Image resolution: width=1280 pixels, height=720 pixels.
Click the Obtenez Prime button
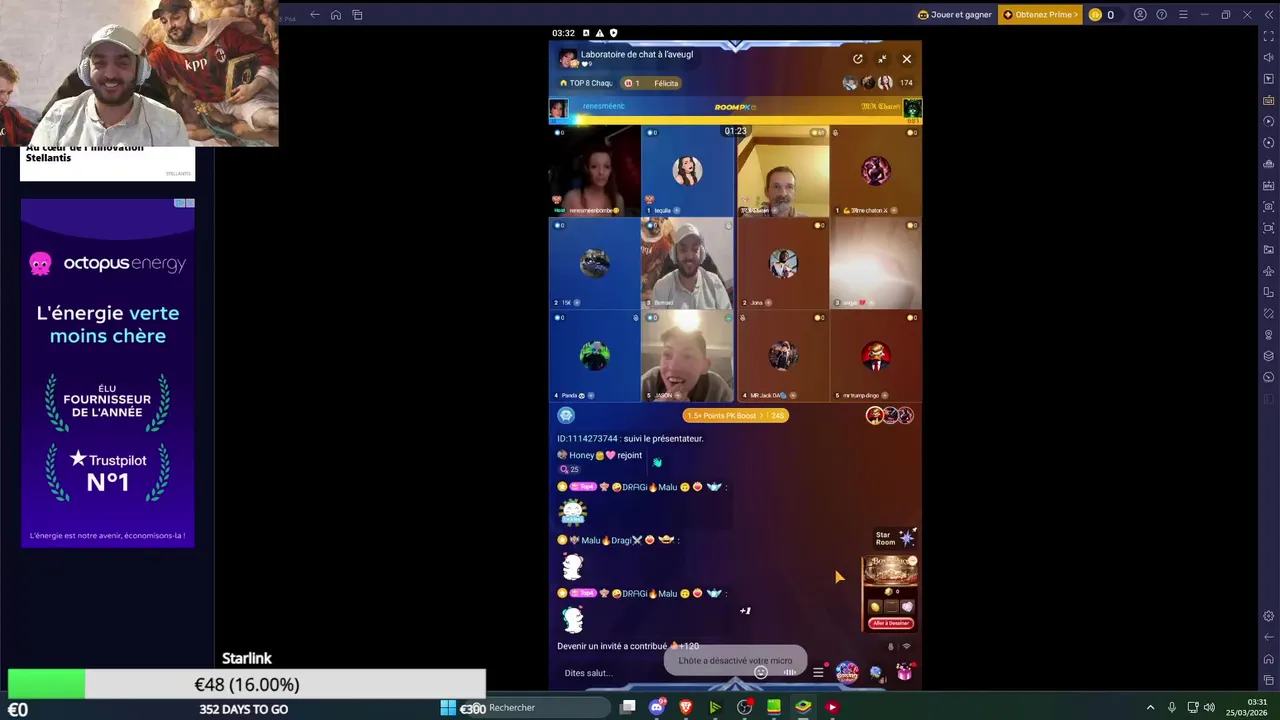1041,15
